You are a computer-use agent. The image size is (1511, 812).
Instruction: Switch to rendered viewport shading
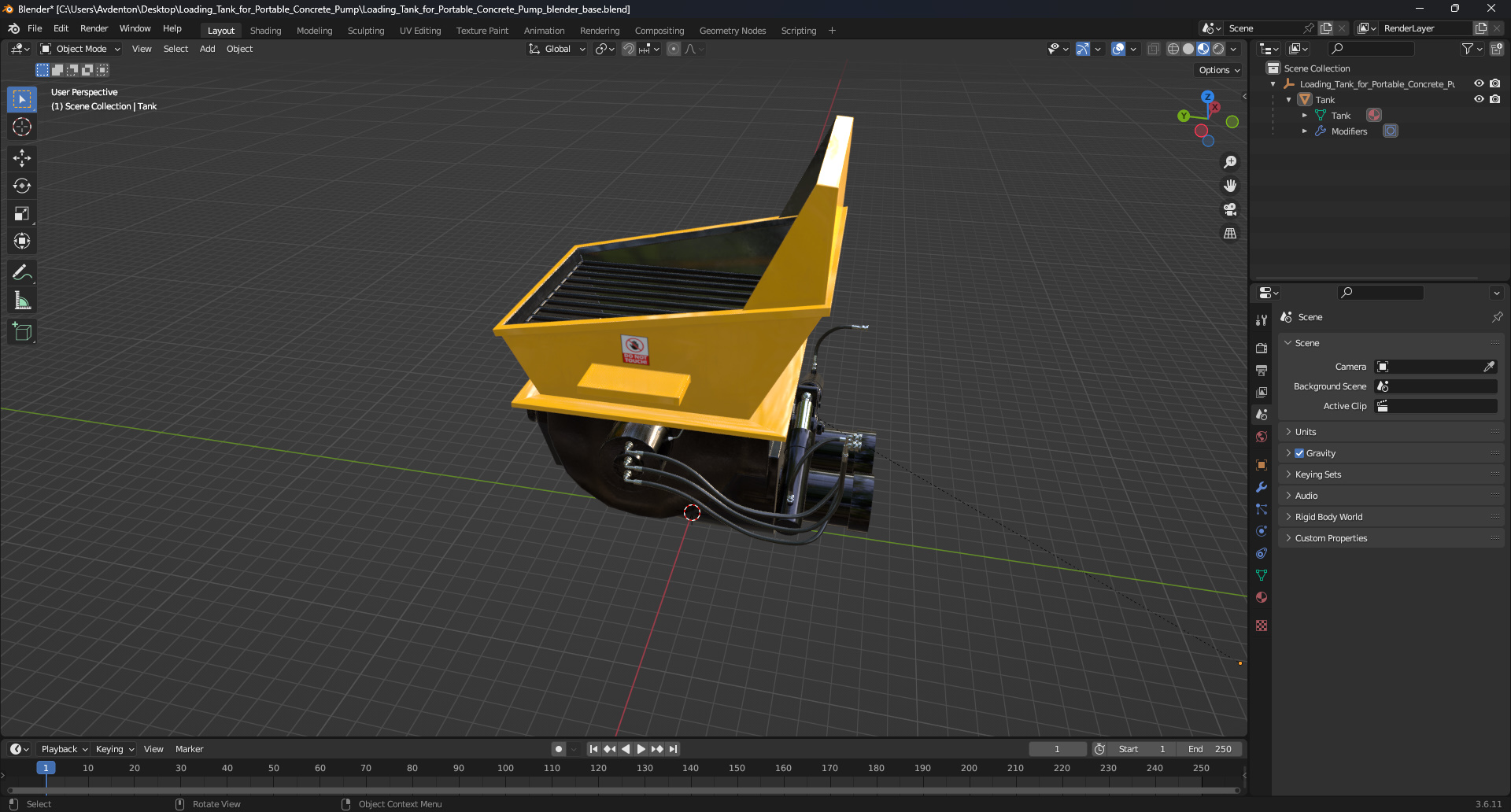coord(1218,49)
